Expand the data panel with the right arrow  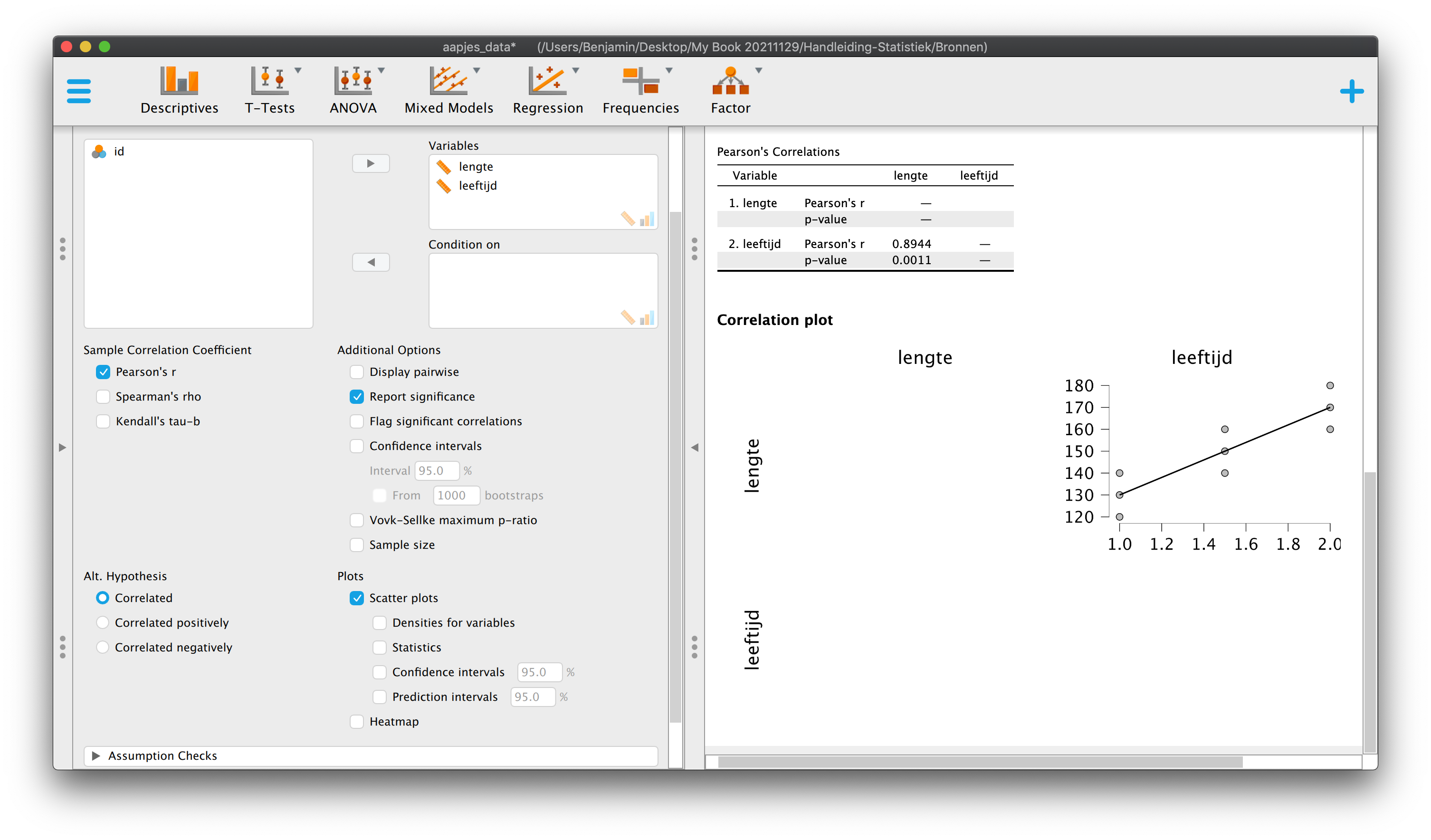coord(62,448)
